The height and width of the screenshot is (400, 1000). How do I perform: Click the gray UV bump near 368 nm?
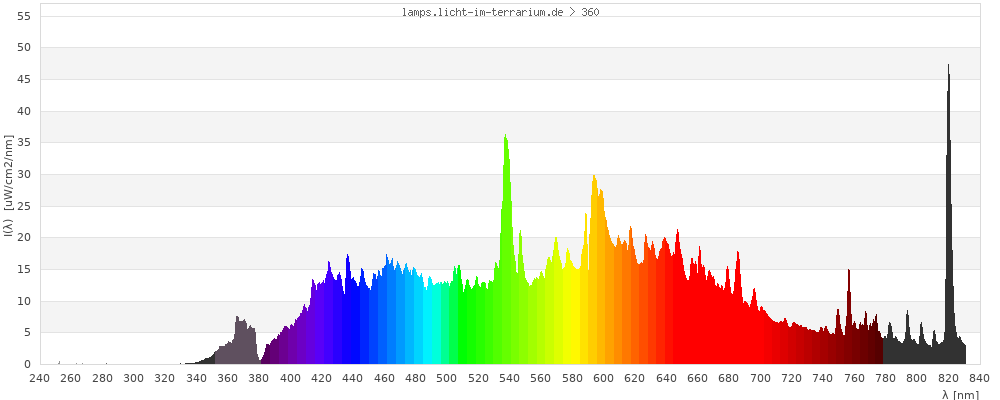[x=240, y=342]
